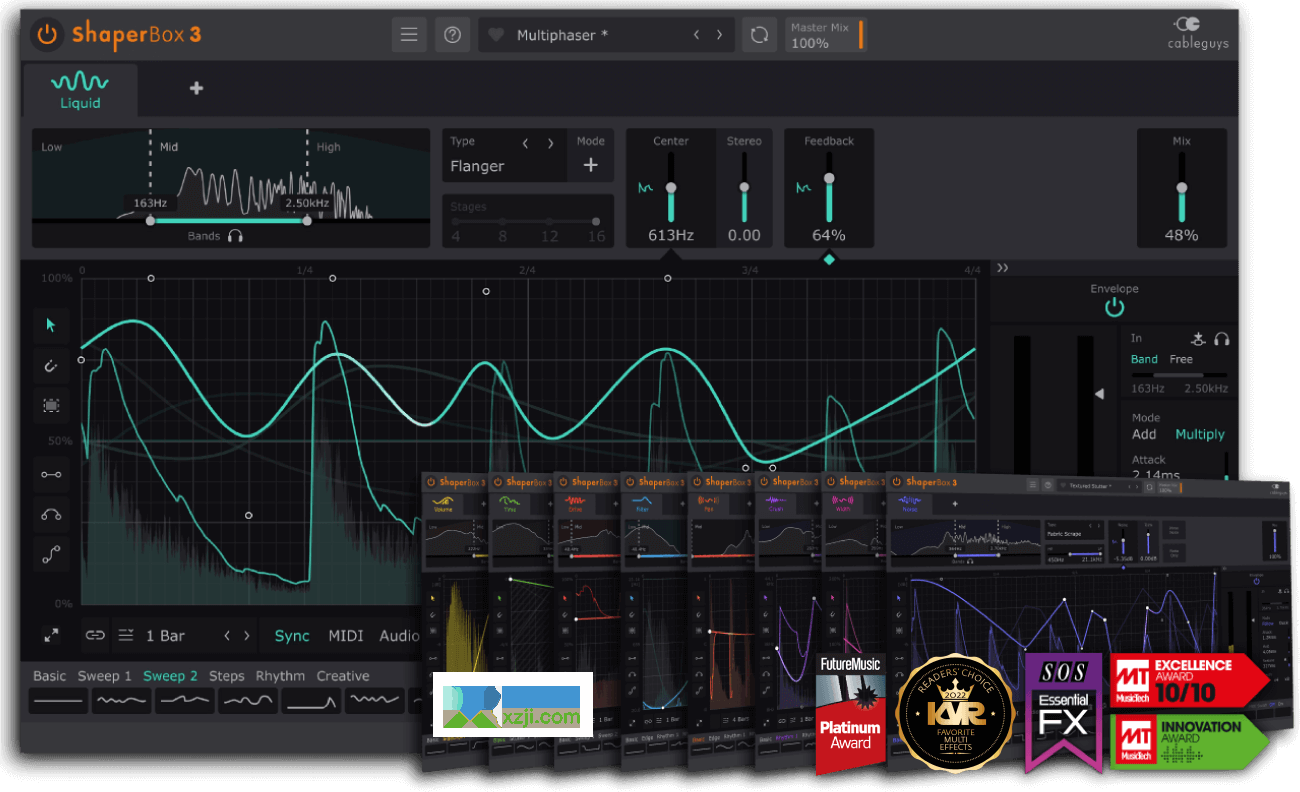Open the Steps wave category
1300x792 pixels.
pyautogui.click(x=227, y=676)
